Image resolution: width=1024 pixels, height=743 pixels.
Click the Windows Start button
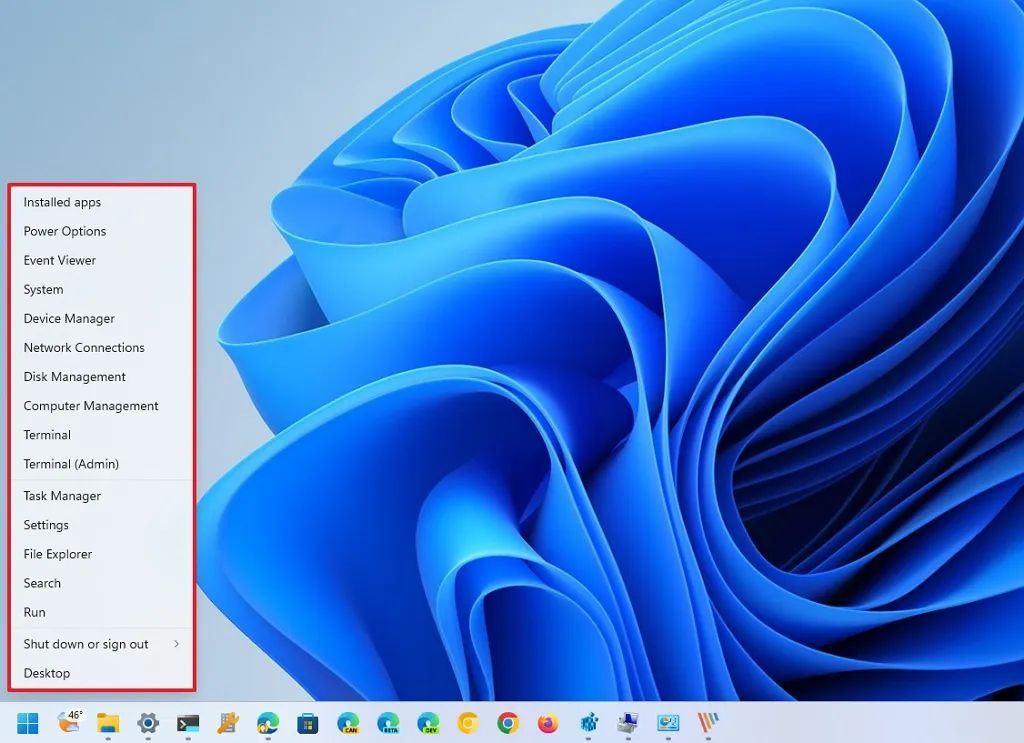pos(28,723)
